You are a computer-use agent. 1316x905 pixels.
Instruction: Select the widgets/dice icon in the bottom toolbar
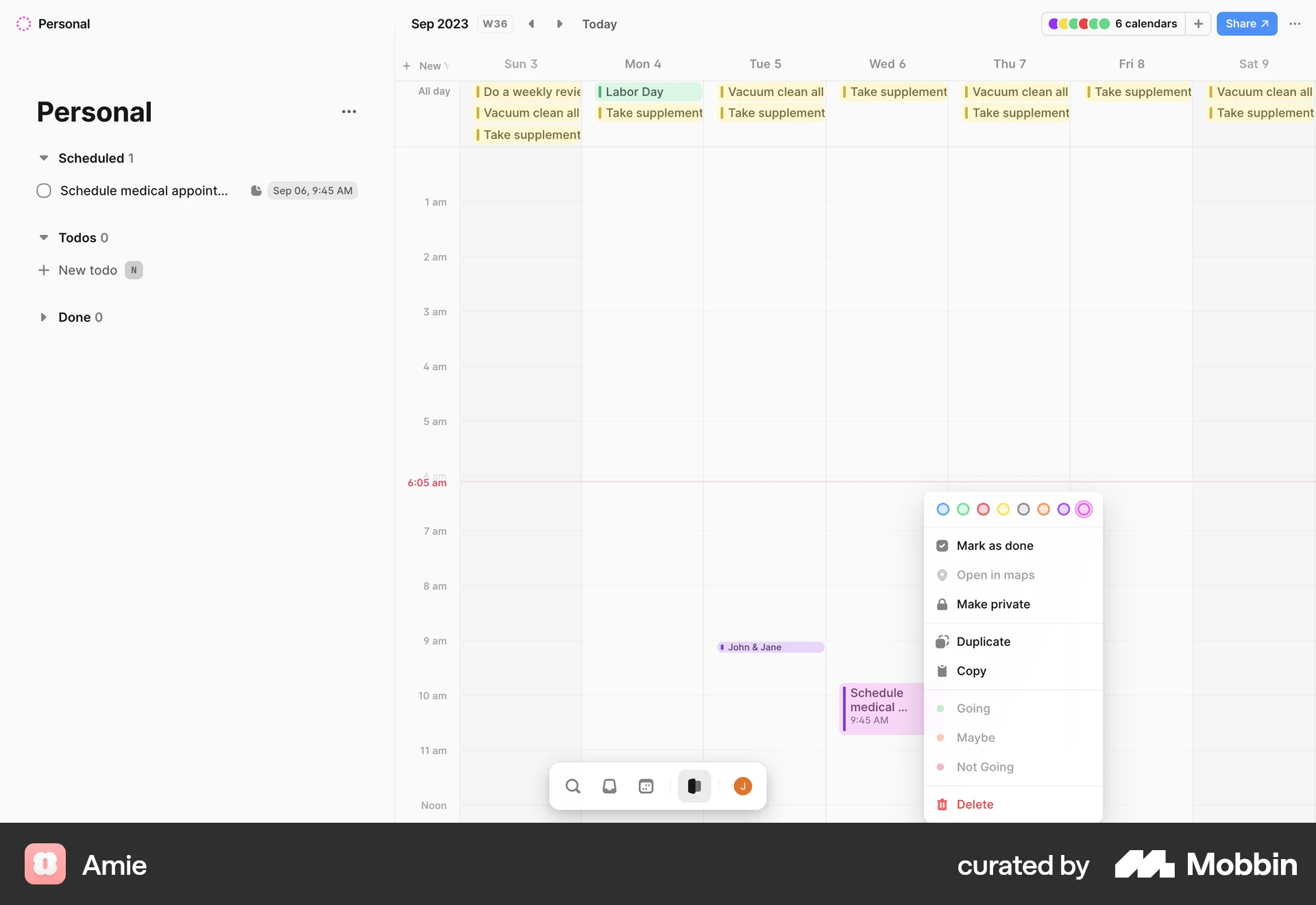[x=646, y=786]
